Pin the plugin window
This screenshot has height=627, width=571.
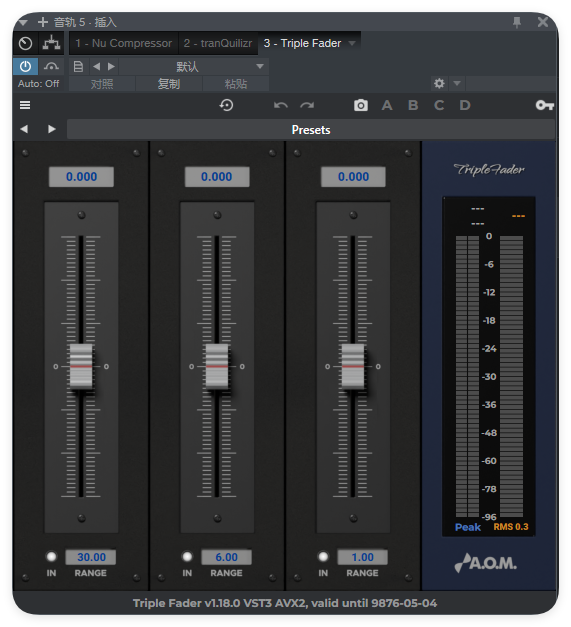coord(517,22)
